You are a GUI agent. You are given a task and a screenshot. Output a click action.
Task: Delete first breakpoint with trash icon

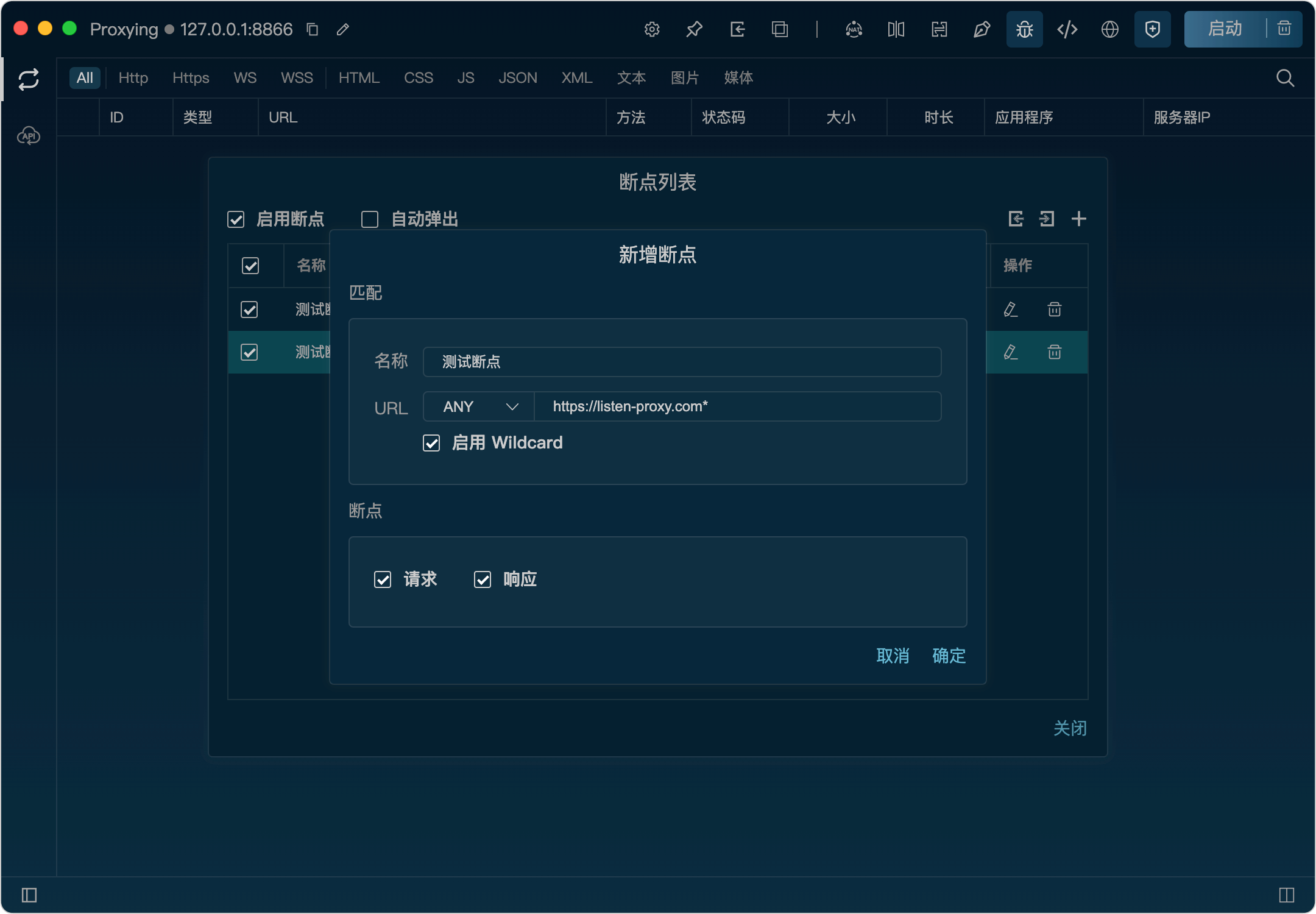tap(1054, 310)
